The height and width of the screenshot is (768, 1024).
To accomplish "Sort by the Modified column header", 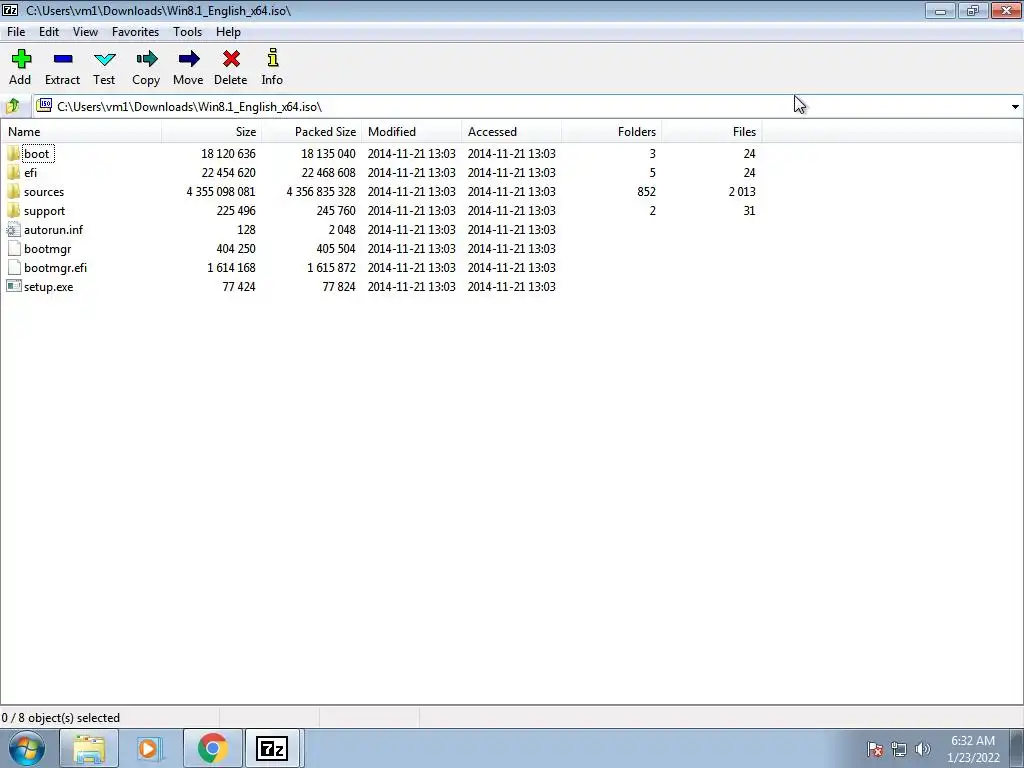I will (x=411, y=131).
